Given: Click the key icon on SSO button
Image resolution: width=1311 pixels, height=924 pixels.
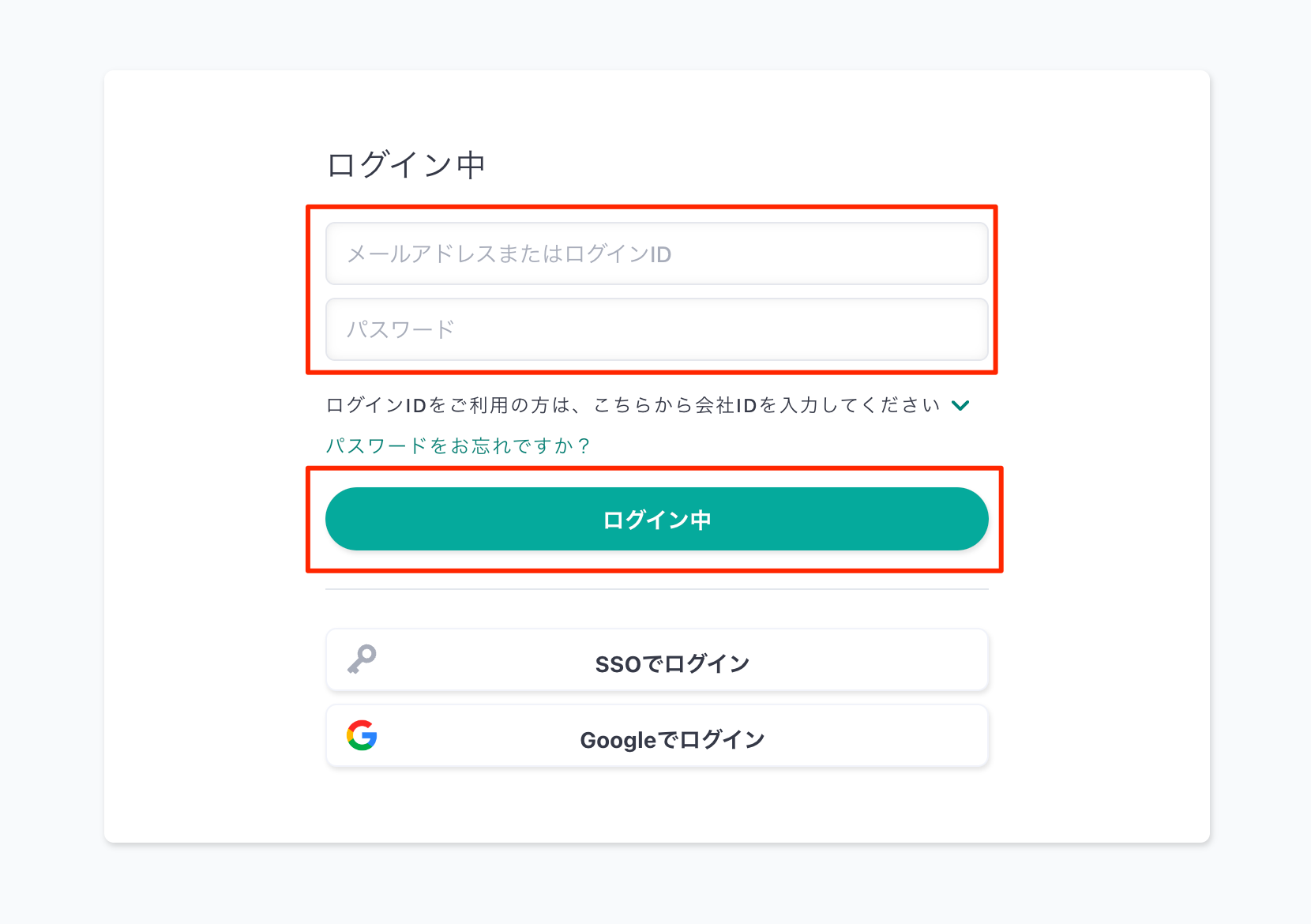Looking at the screenshot, I should (362, 659).
